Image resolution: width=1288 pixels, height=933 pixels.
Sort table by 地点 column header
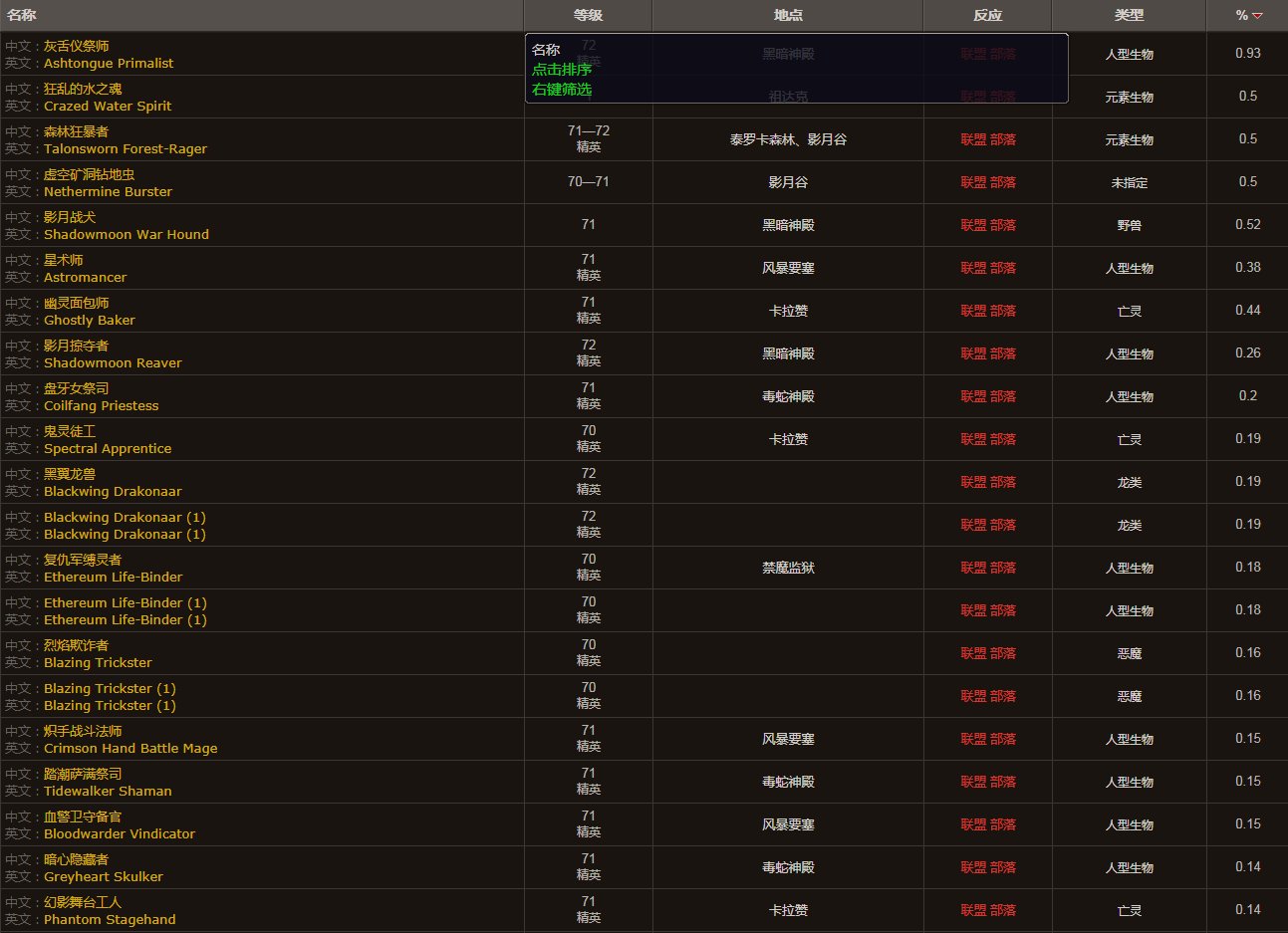tap(787, 15)
